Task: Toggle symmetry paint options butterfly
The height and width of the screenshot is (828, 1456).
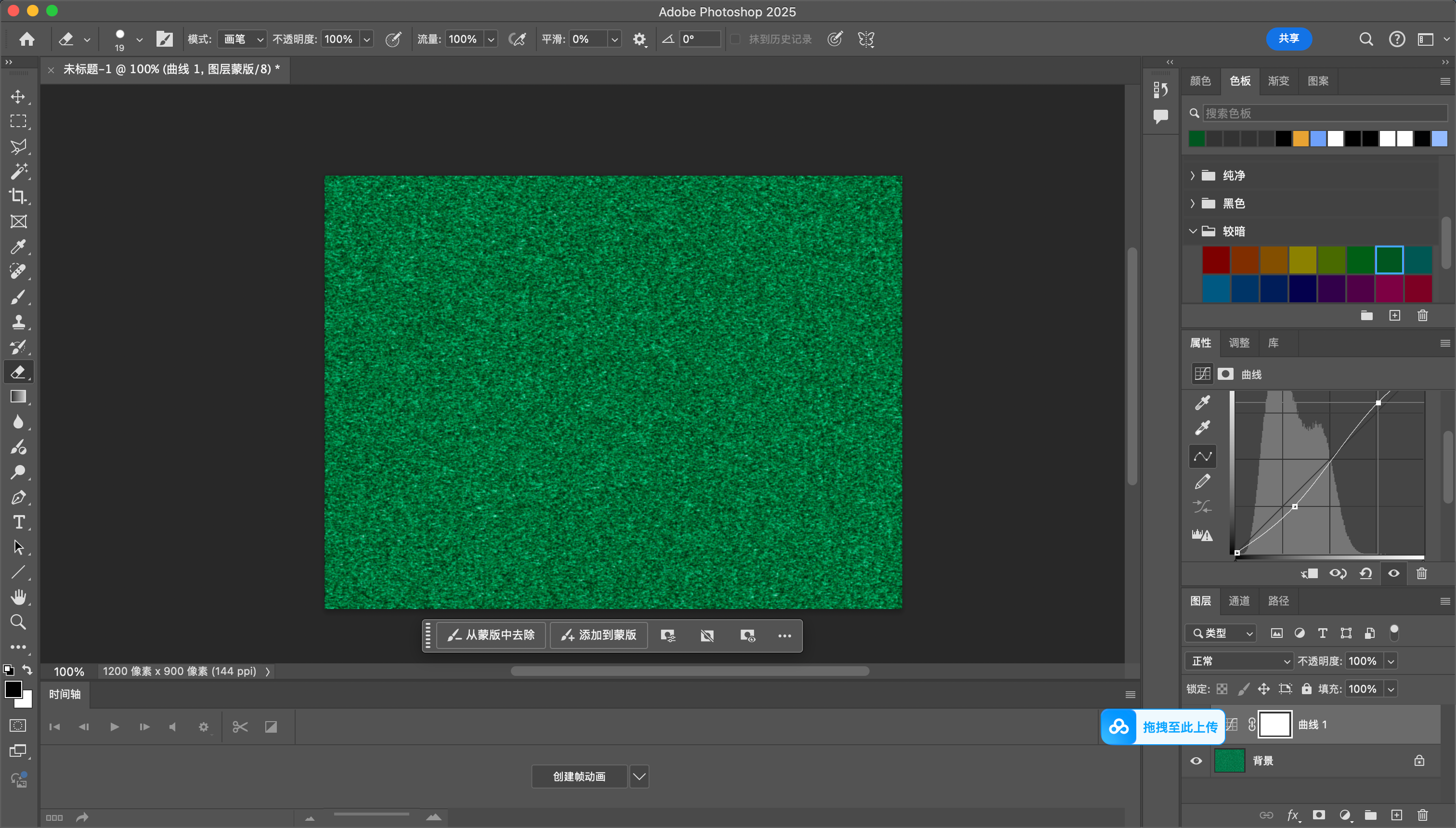Action: [x=866, y=39]
